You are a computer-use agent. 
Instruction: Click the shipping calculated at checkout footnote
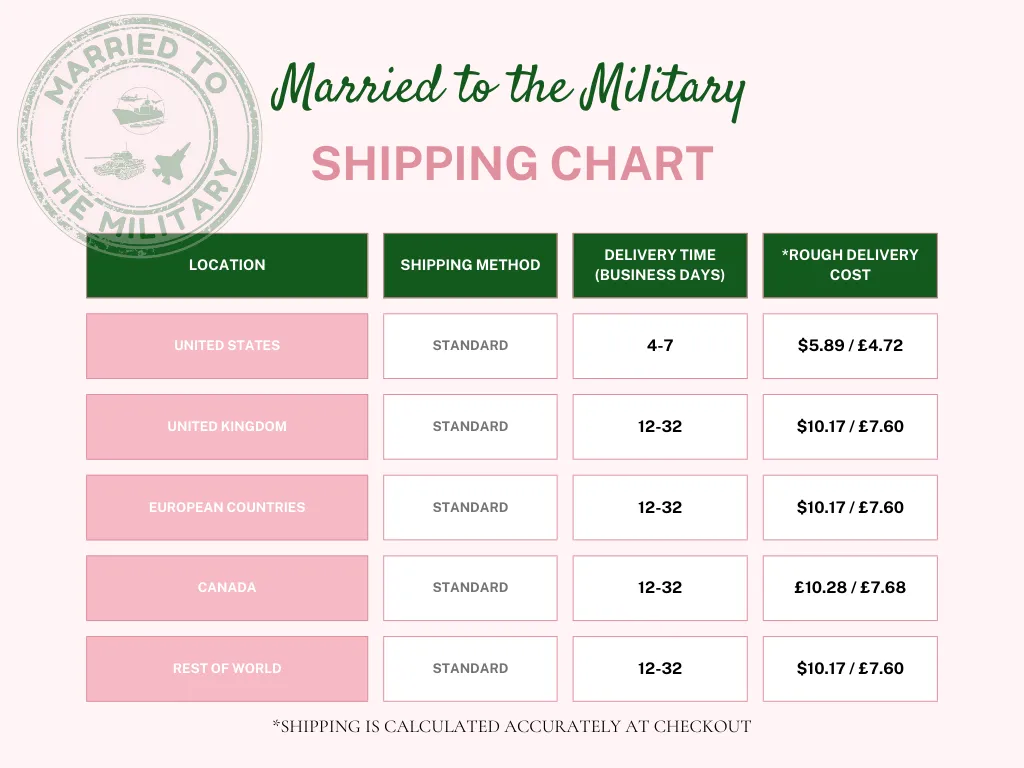(511, 727)
